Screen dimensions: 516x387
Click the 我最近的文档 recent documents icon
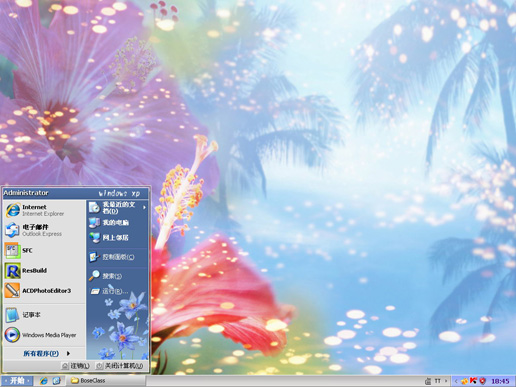[94, 207]
